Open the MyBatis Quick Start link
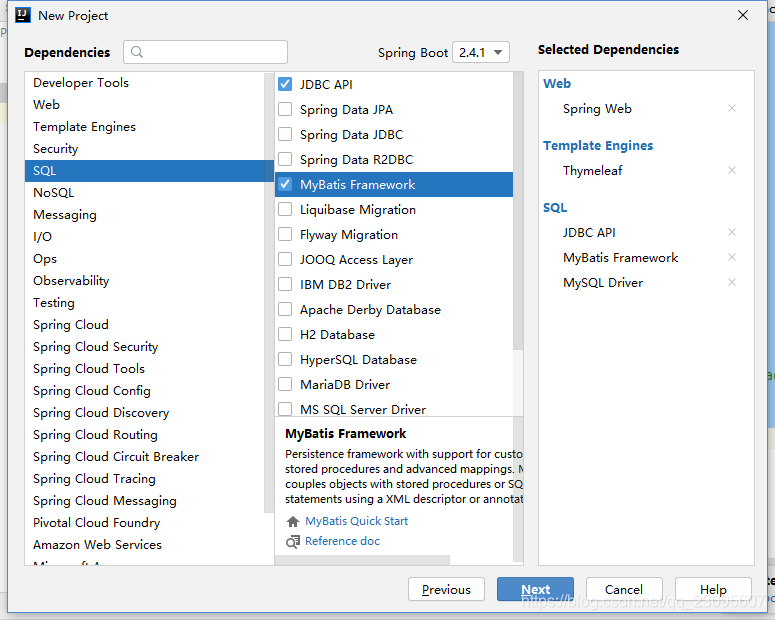This screenshot has height=620, width=775. pyautogui.click(x=356, y=521)
